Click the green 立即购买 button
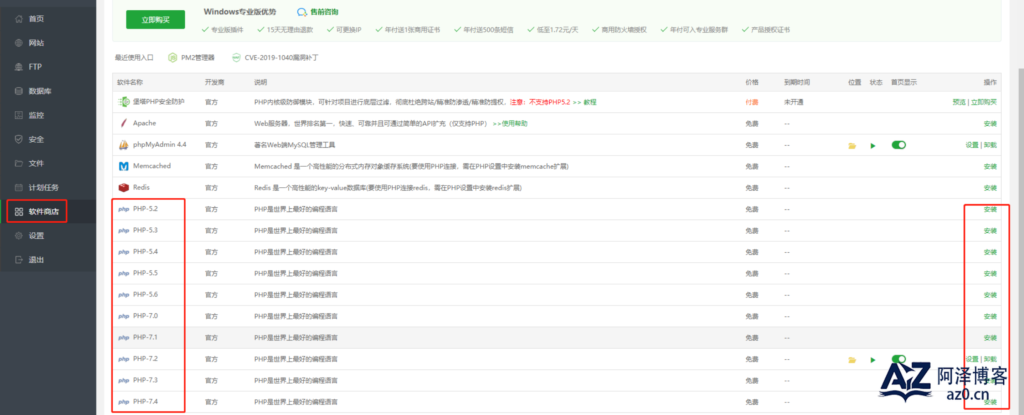This screenshot has height=415, width=1024. pos(155,20)
